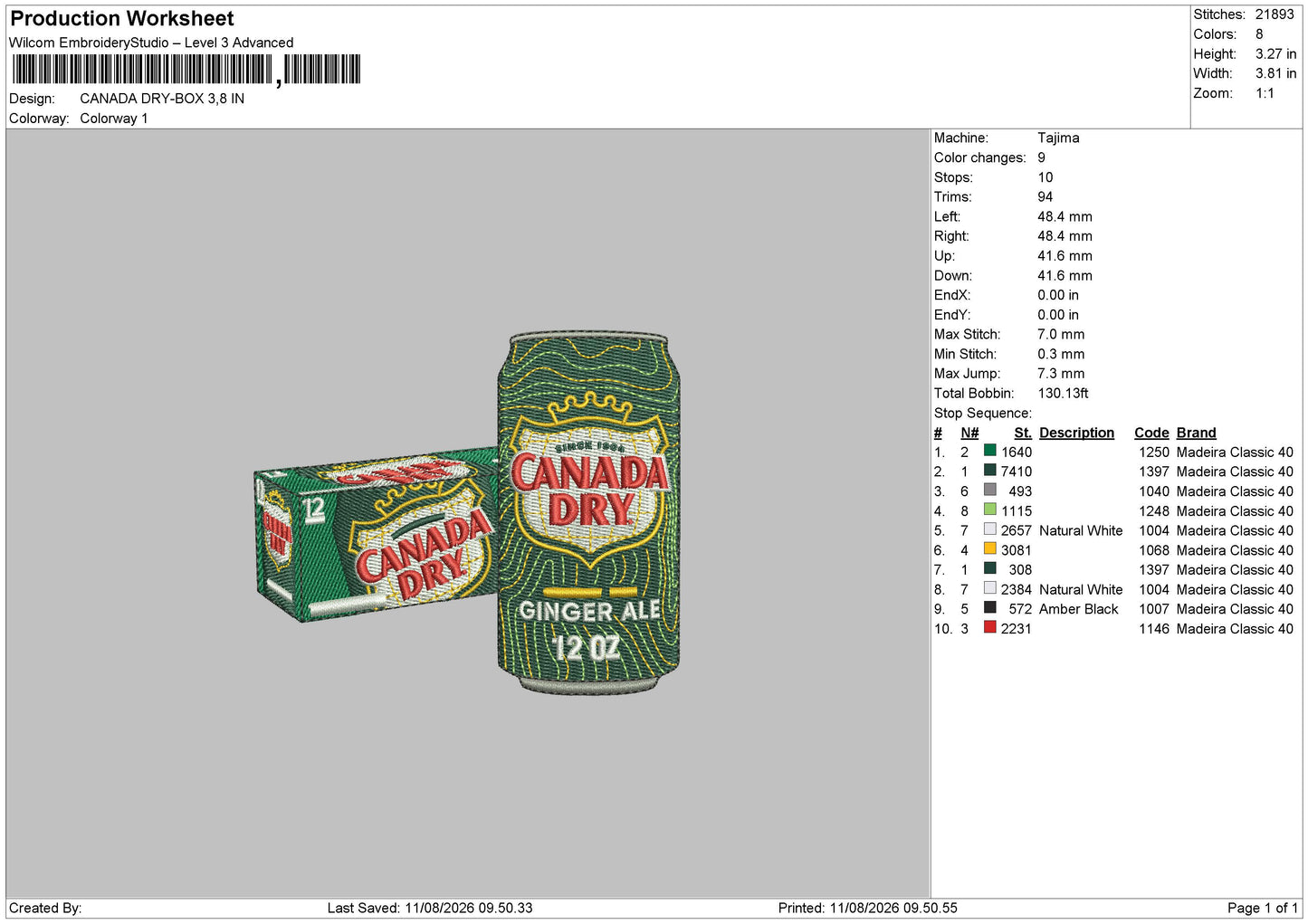The image size is (1308, 924).
Task: Click the Stitches count 21893
Action: pos(1275,14)
